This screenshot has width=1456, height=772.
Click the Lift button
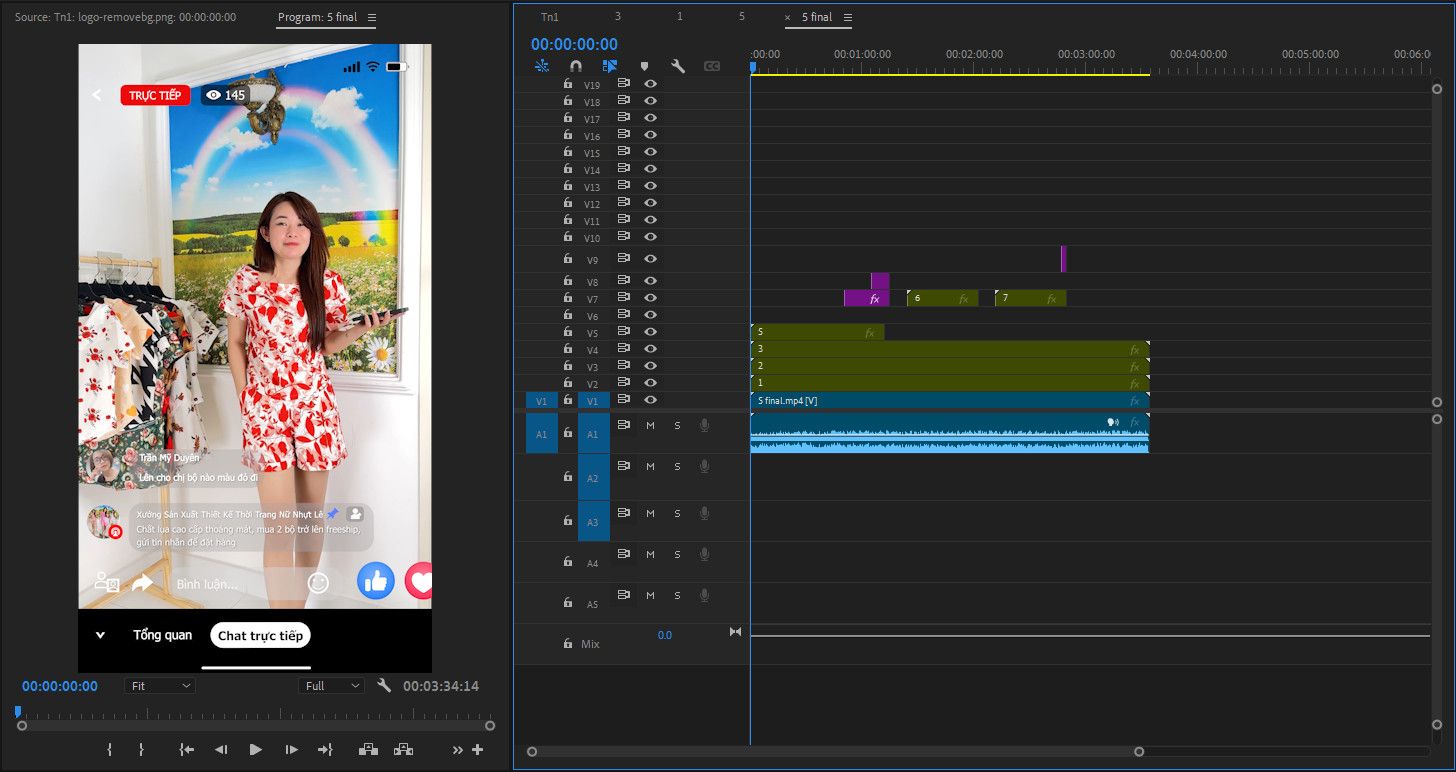point(368,749)
